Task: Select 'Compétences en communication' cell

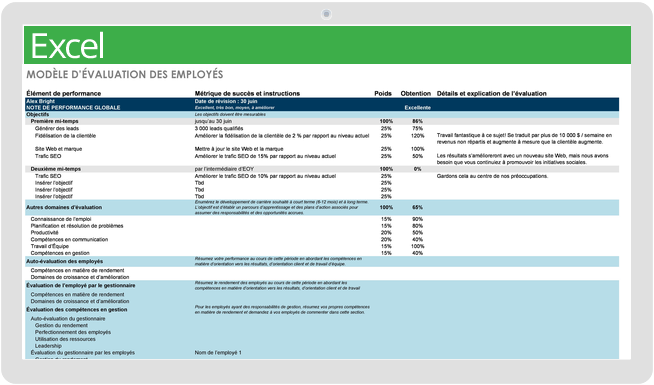Action: tap(69, 239)
